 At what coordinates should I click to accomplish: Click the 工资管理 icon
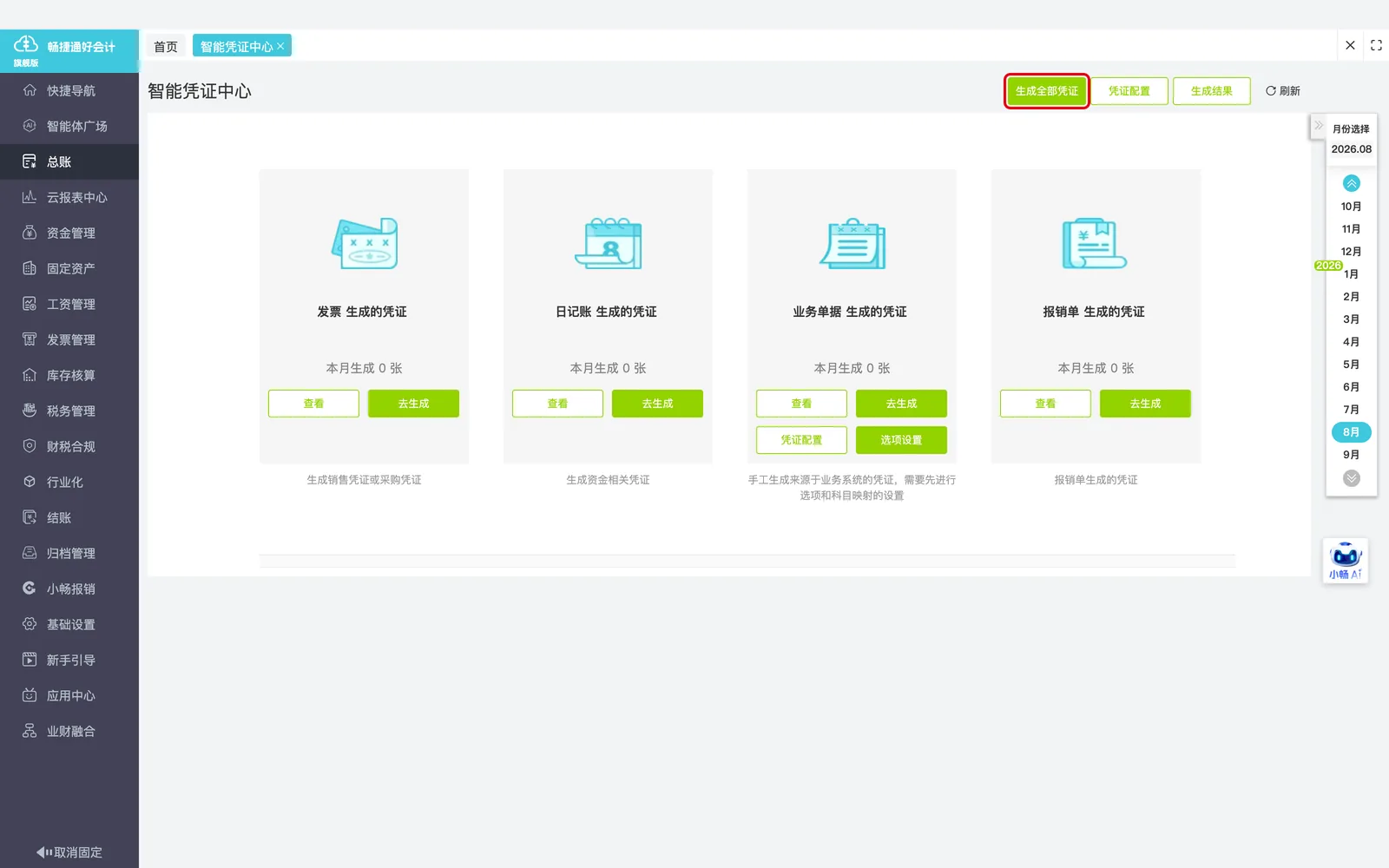(x=30, y=304)
